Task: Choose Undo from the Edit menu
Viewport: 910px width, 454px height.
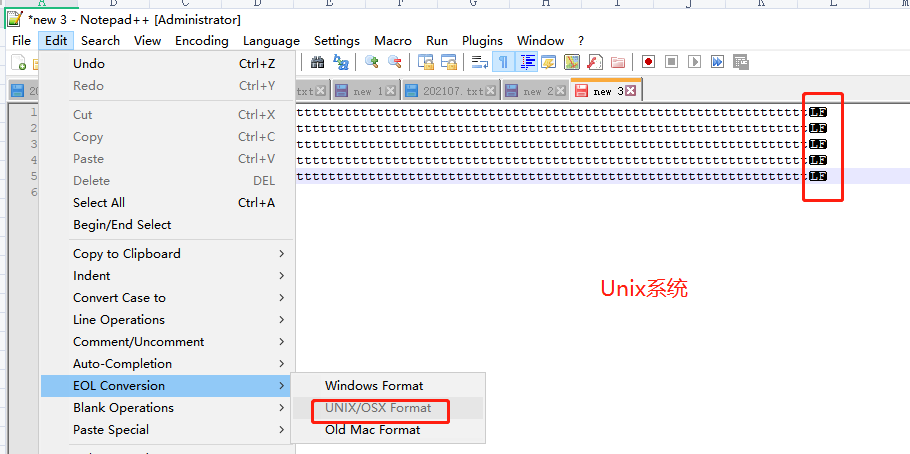Action: point(168,64)
